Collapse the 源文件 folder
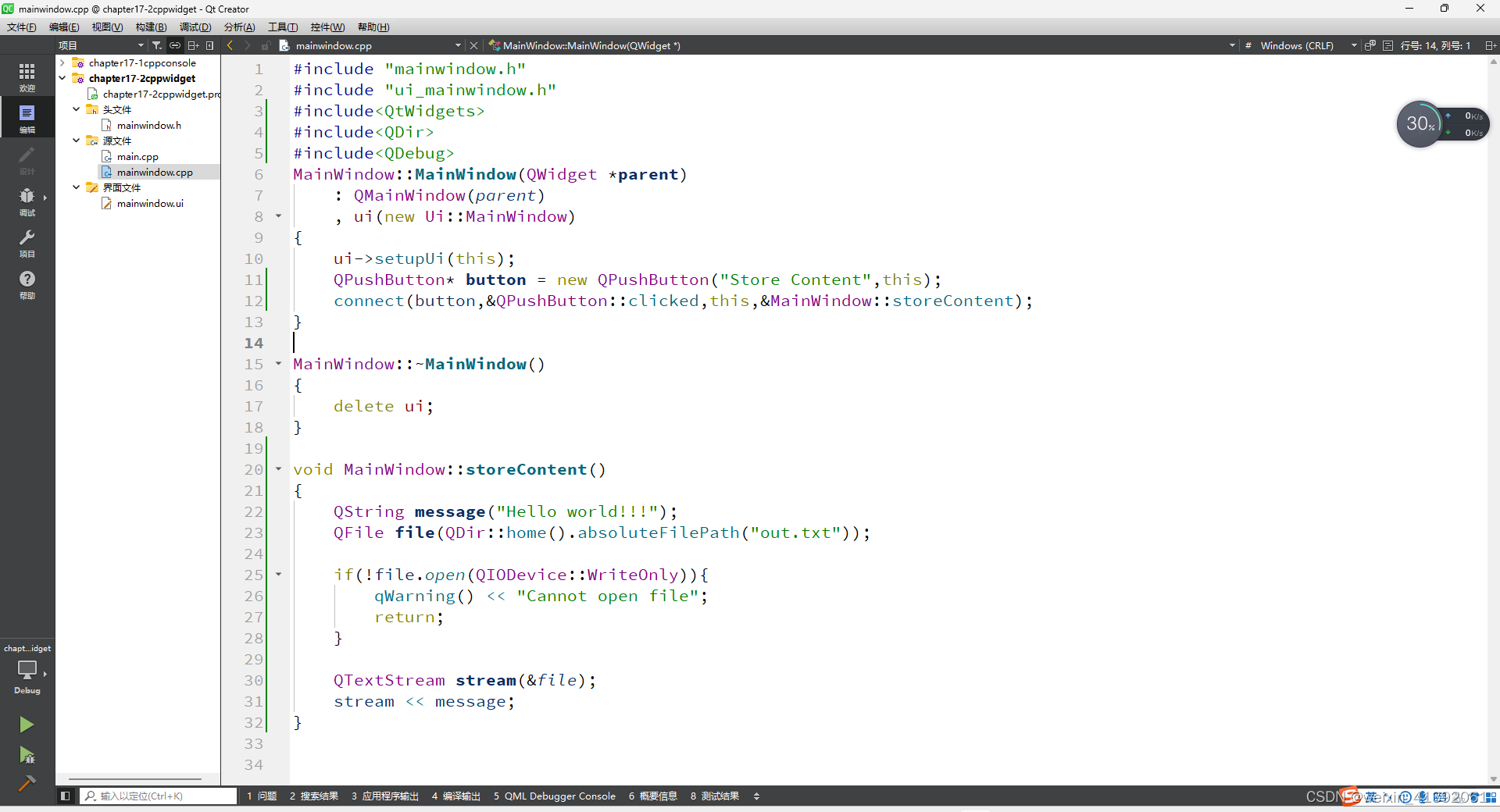1500x812 pixels. click(76, 141)
